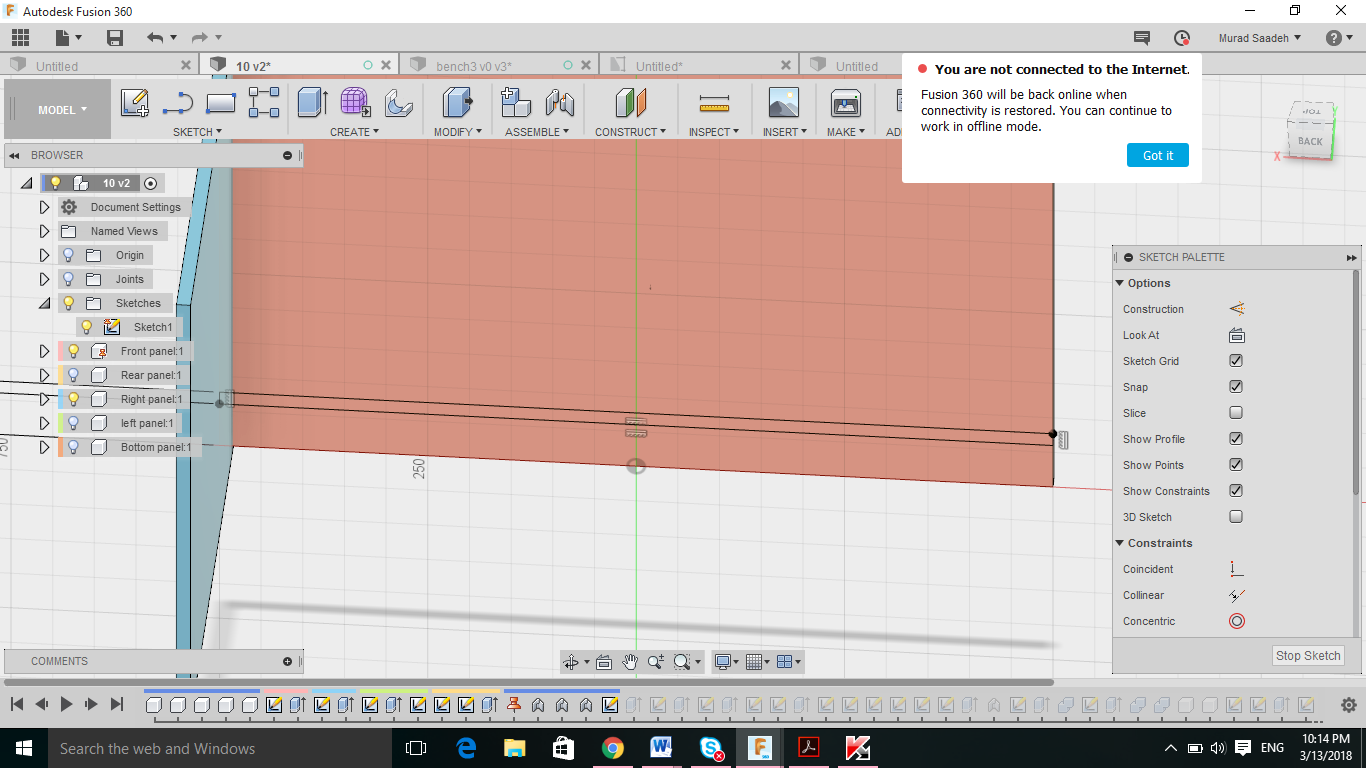Open the SKETCH menu dropdown

pos(197,132)
